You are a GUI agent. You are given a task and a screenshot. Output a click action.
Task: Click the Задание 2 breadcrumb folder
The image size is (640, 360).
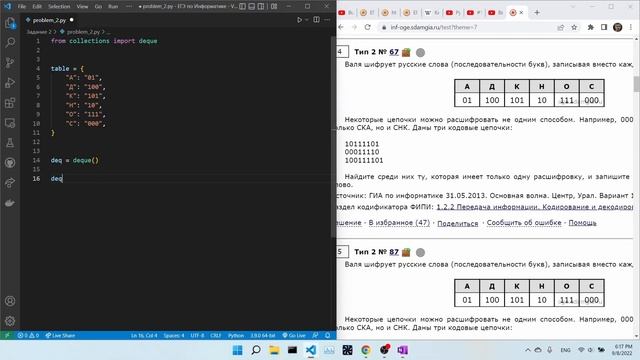pos(39,31)
